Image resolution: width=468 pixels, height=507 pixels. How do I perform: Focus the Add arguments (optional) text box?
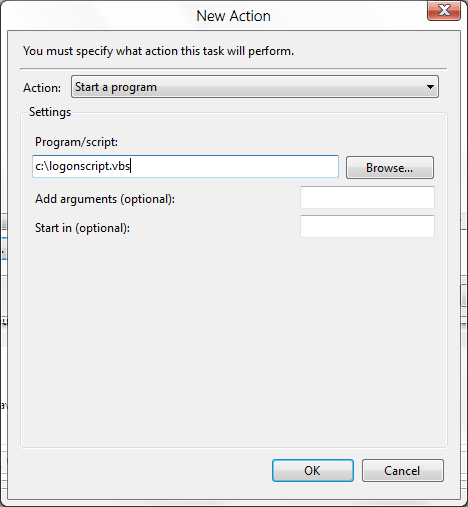coord(367,198)
